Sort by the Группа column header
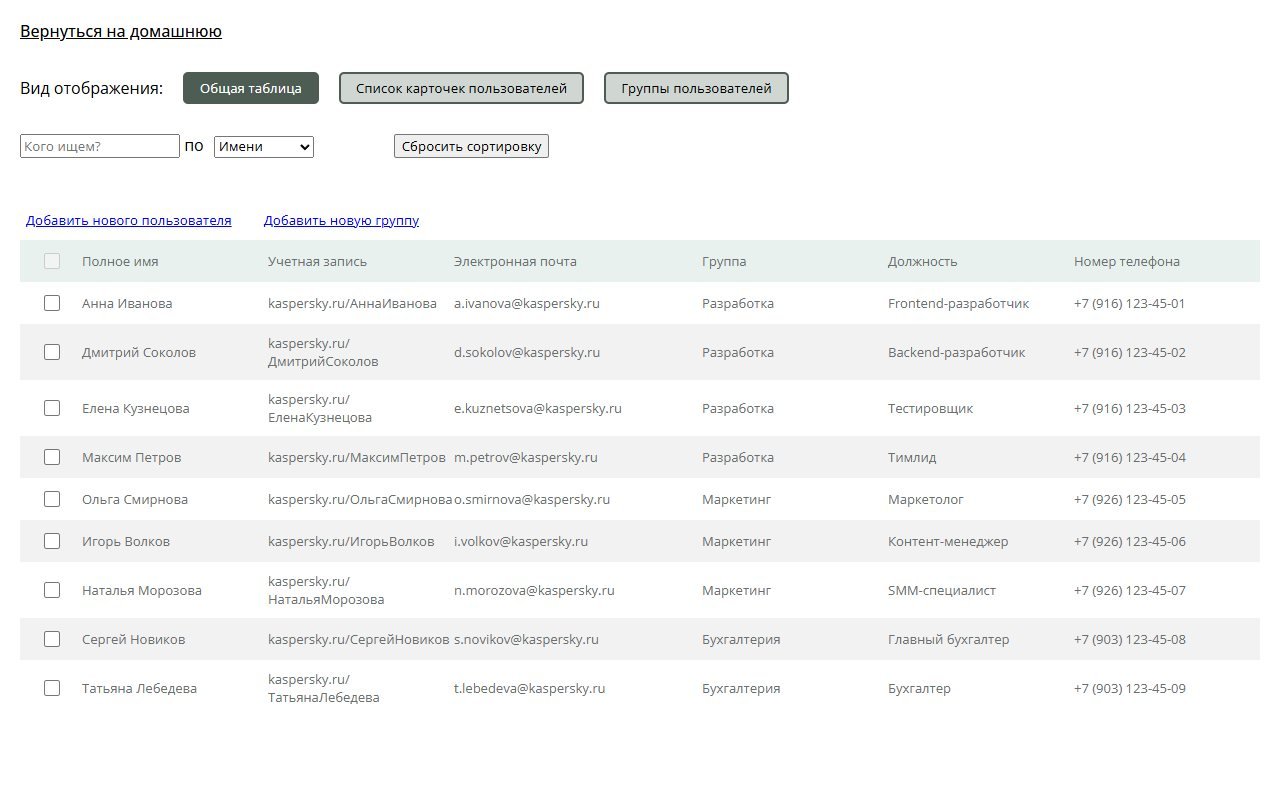 click(724, 262)
